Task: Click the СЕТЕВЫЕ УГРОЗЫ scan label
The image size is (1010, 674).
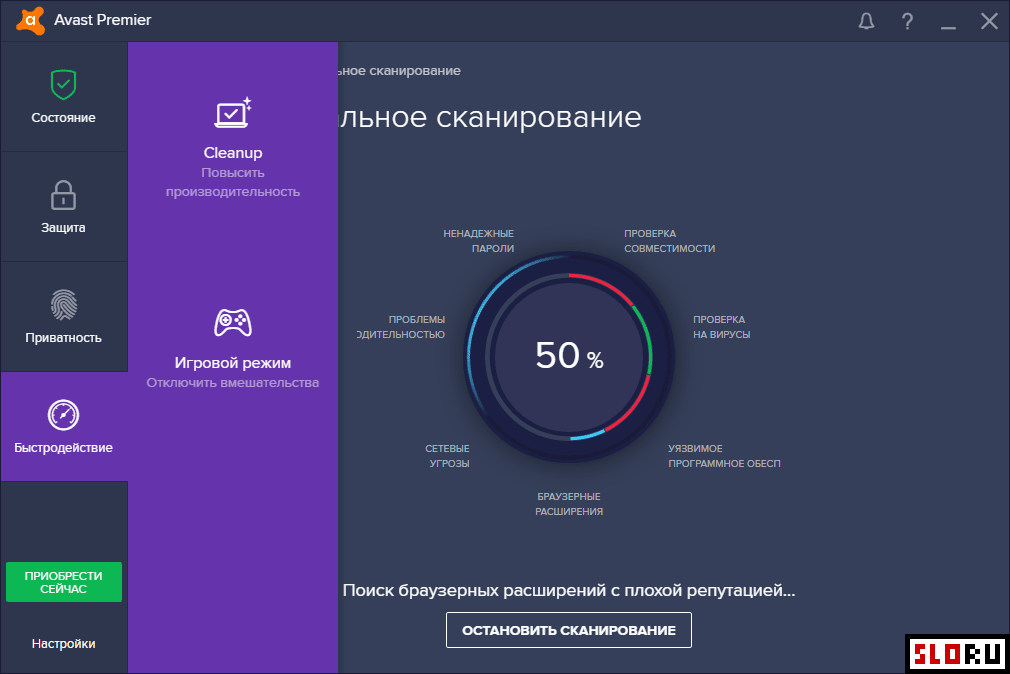Action: [x=447, y=456]
